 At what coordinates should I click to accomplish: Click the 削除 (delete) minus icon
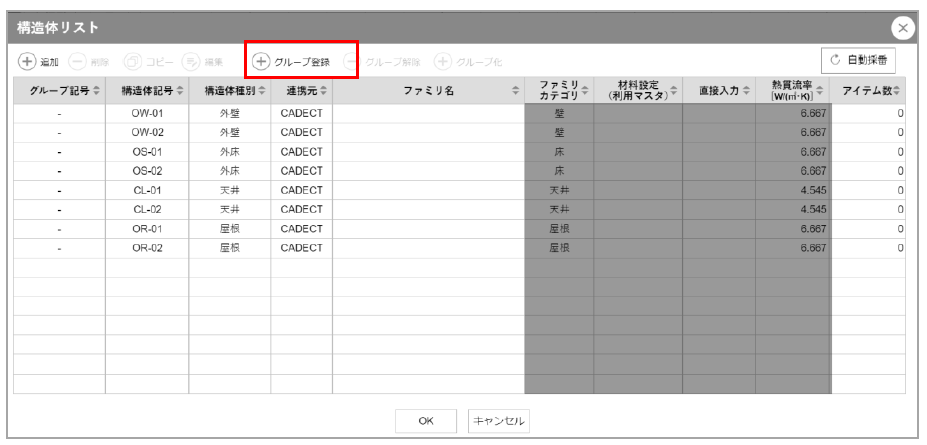(x=77, y=61)
